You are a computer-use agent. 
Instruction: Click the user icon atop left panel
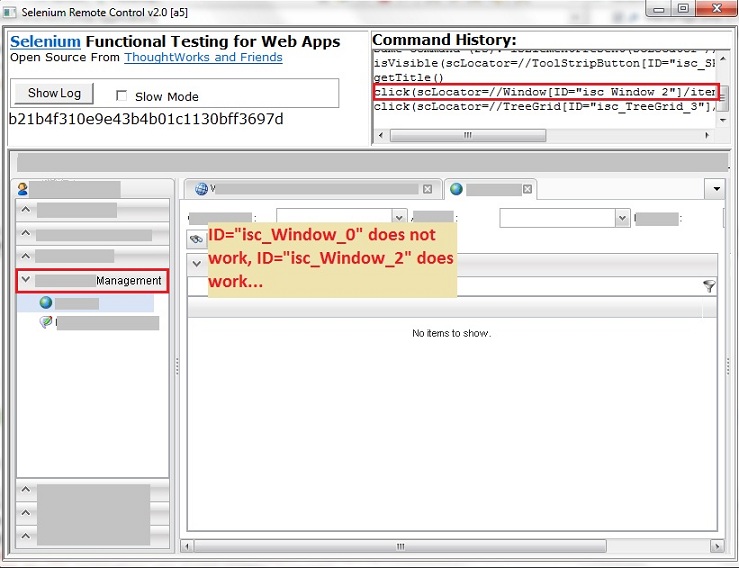(x=24, y=189)
